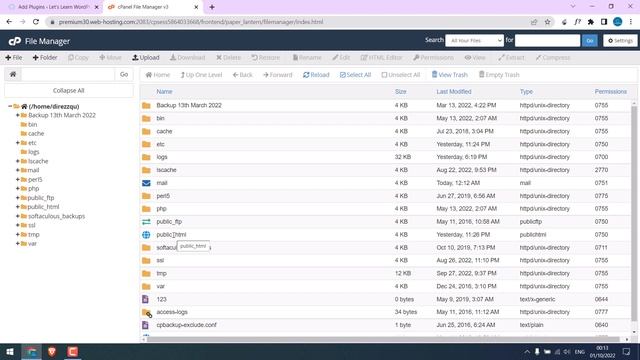640x360 pixels.
Task: Click Restore in the toolbar
Action: [x=266, y=58]
